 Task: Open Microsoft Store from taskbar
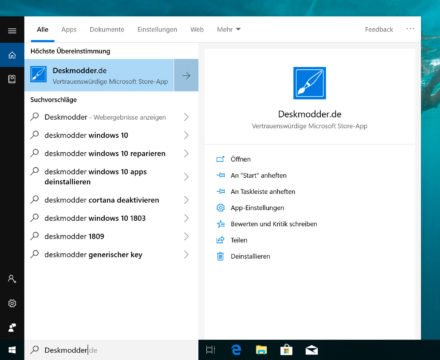point(286,350)
